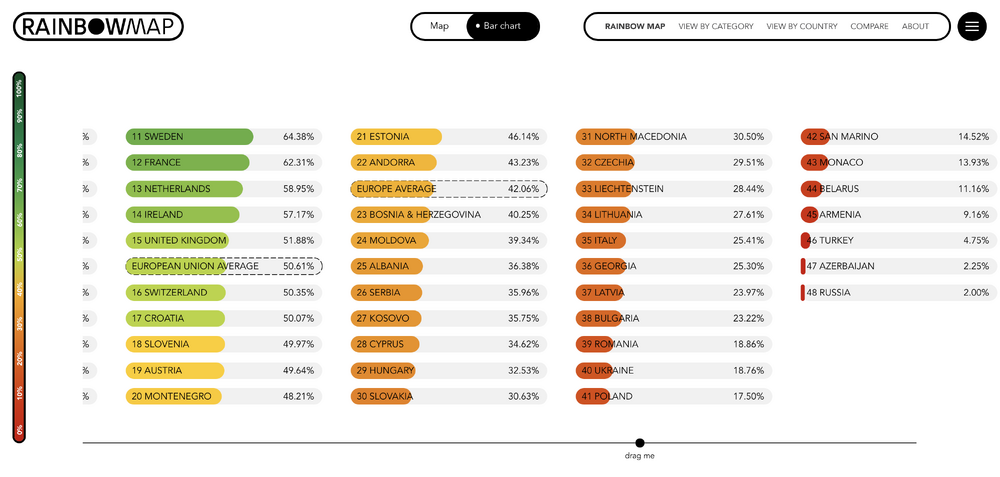This screenshot has width=1000, height=477.
Task: Click the Rainbow Map logo
Action: [x=98, y=26]
